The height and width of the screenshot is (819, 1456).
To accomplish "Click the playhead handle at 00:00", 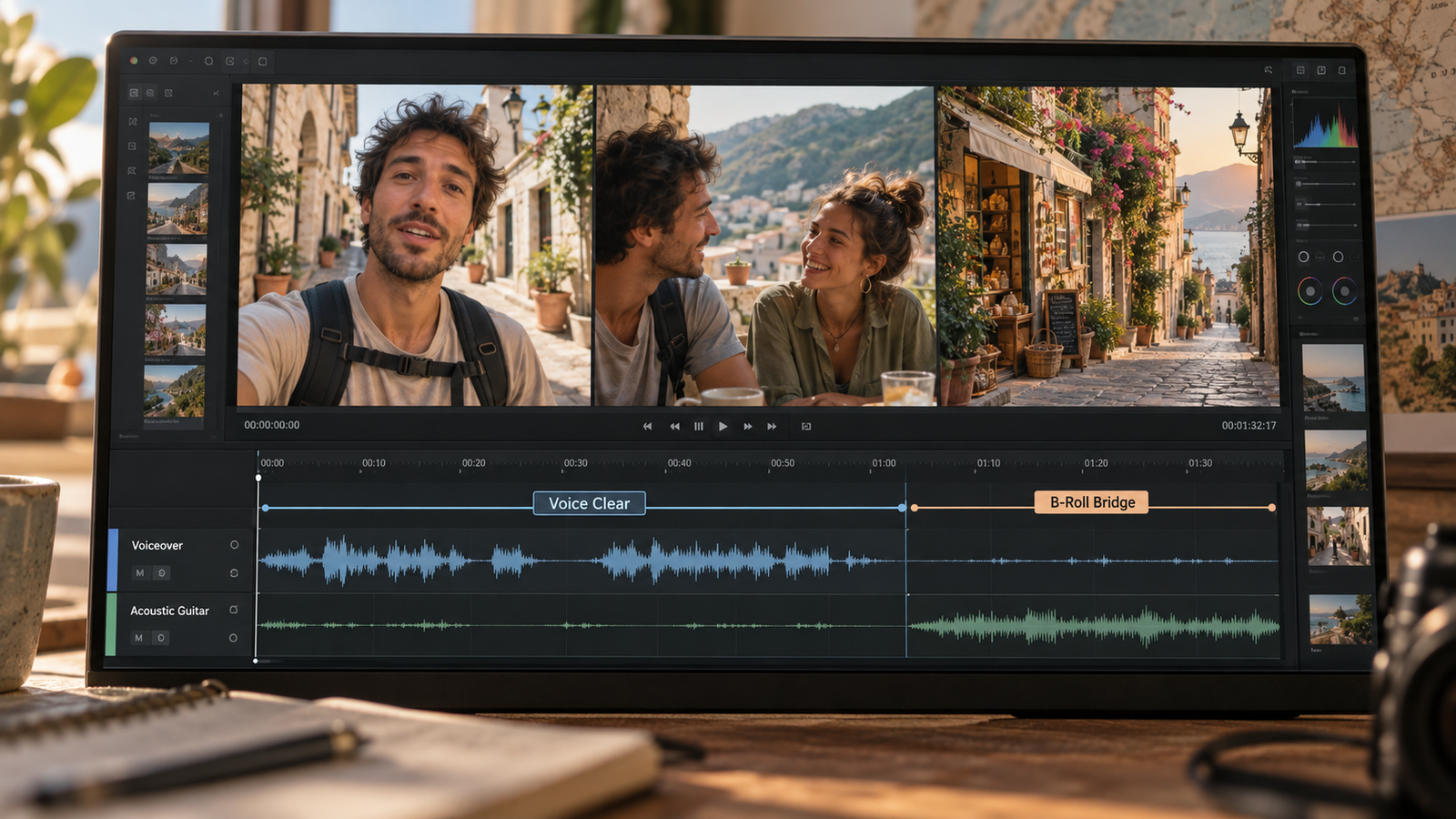I will 258,478.
